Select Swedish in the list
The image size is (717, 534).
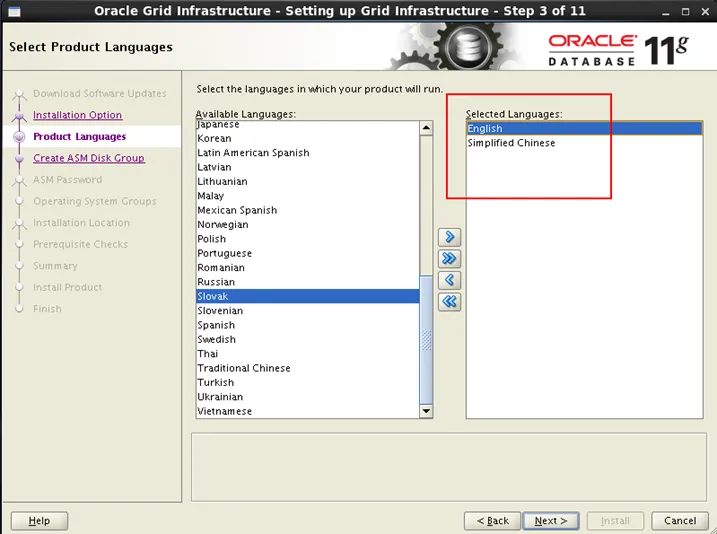pos(308,339)
